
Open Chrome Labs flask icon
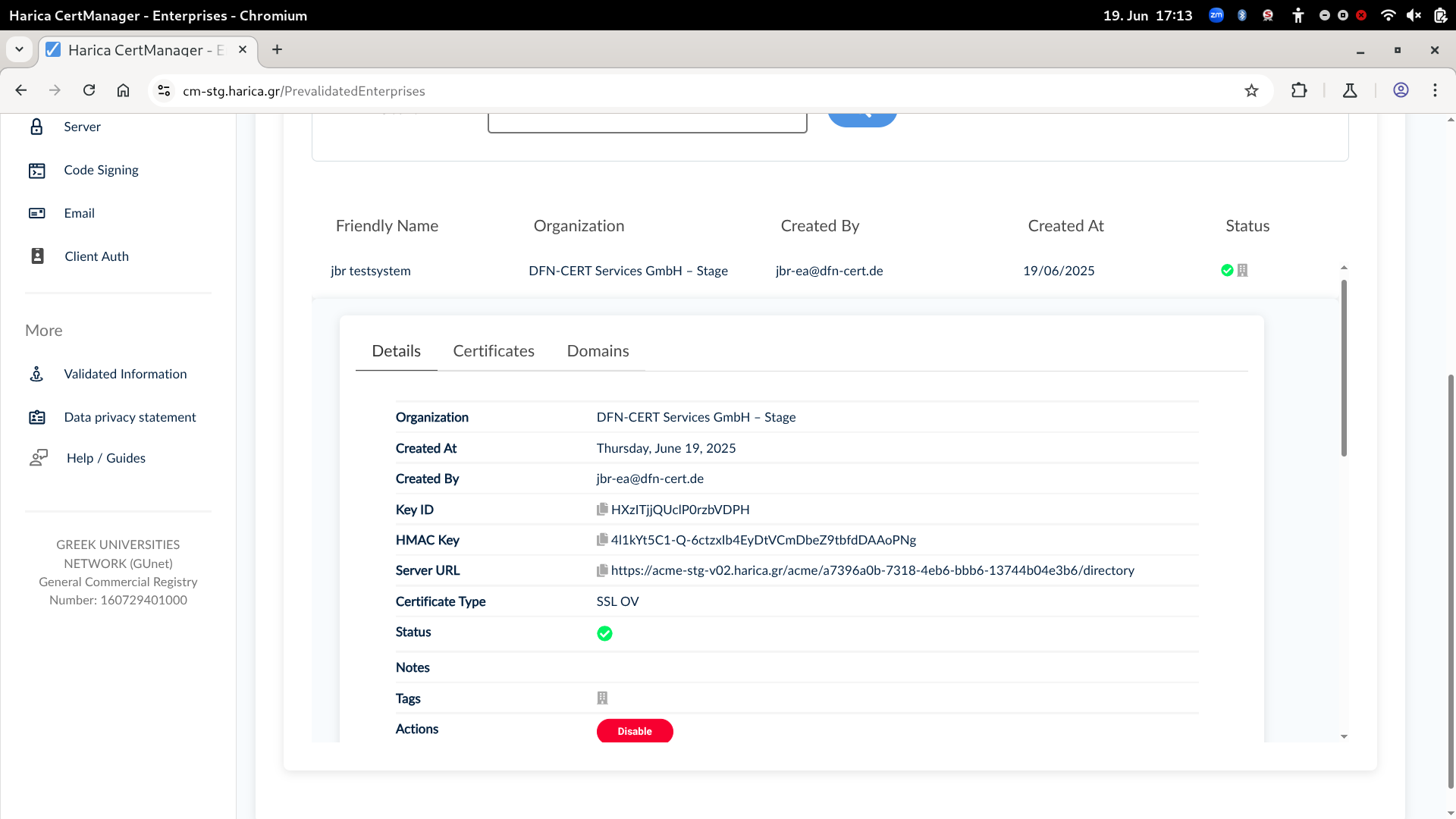click(1350, 91)
